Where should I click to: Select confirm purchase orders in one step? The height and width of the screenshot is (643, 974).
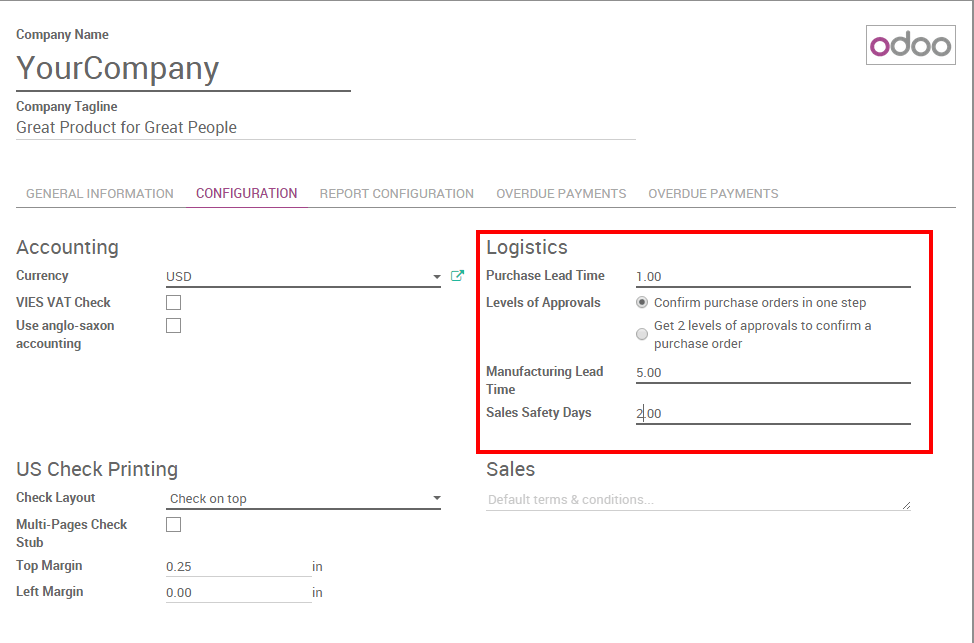point(641,303)
